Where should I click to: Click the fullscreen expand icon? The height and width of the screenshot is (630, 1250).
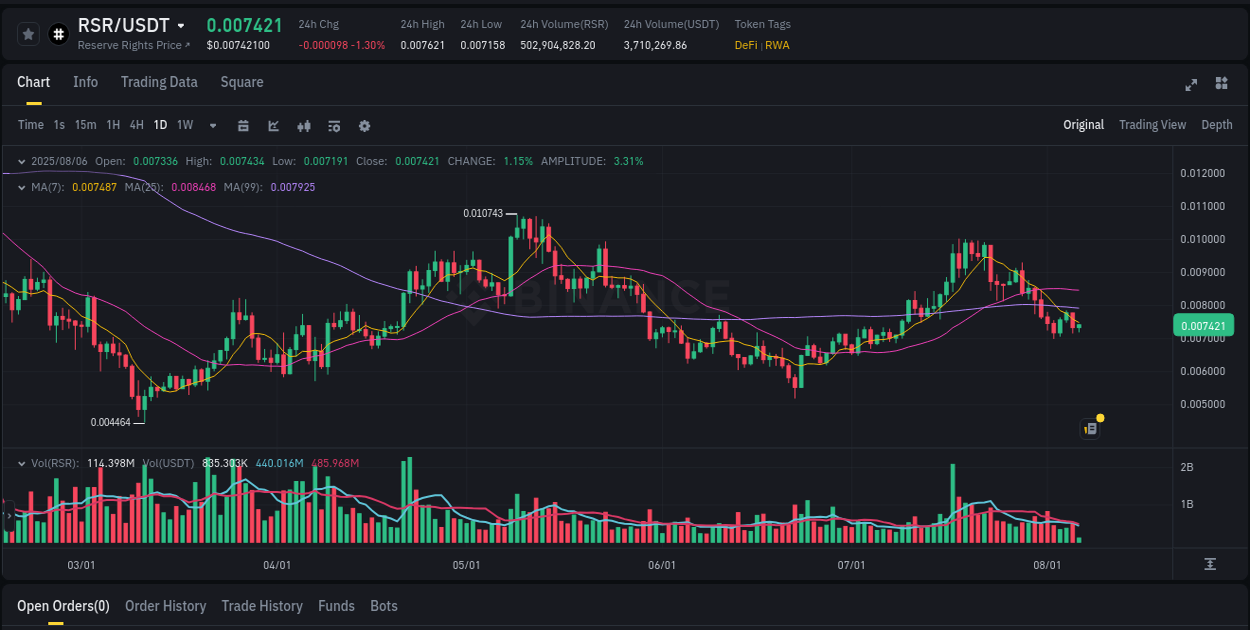tap(1190, 86)
